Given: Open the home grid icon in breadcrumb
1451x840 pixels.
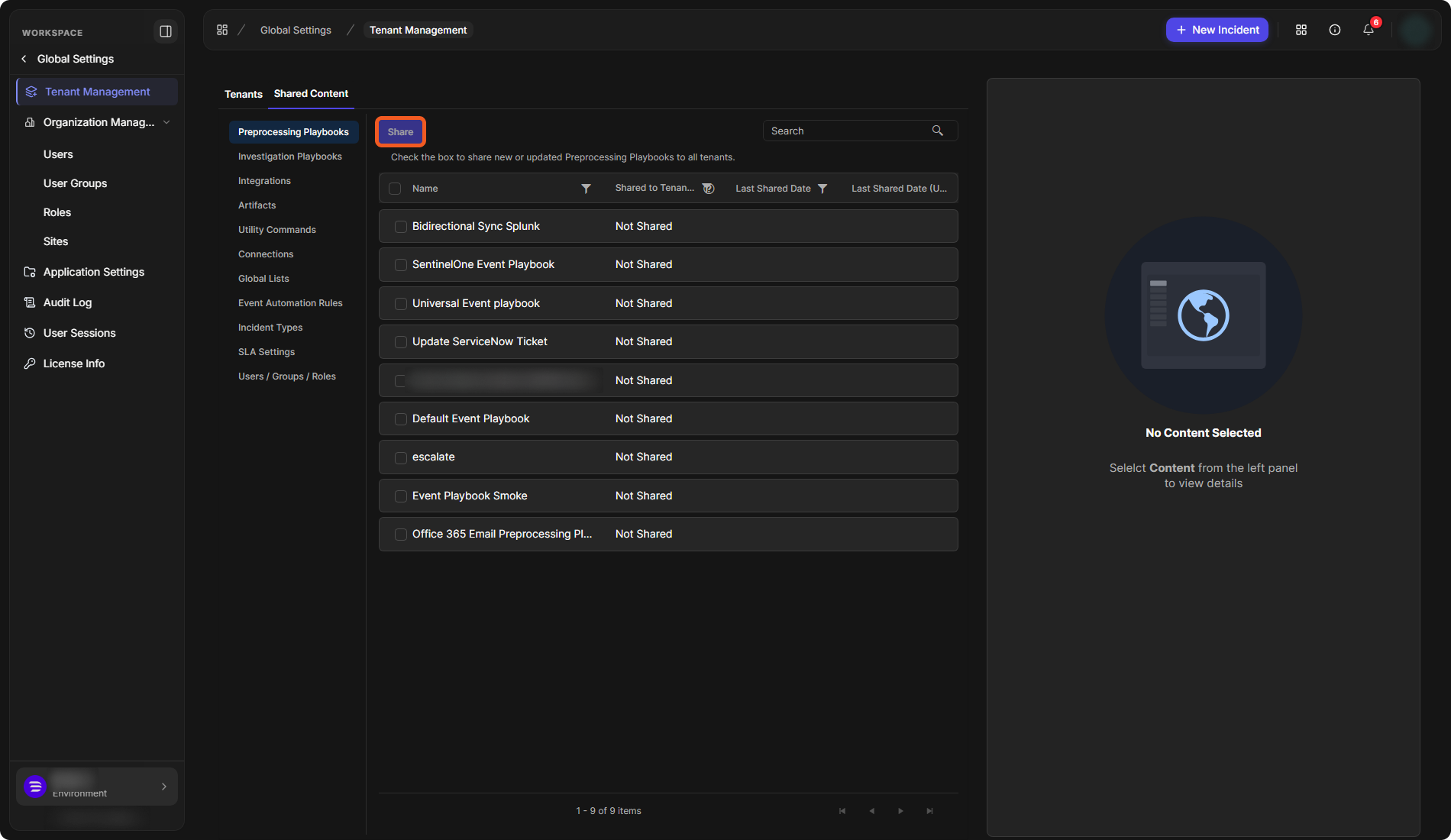Looking at the screenshot, I should (222, 30).
